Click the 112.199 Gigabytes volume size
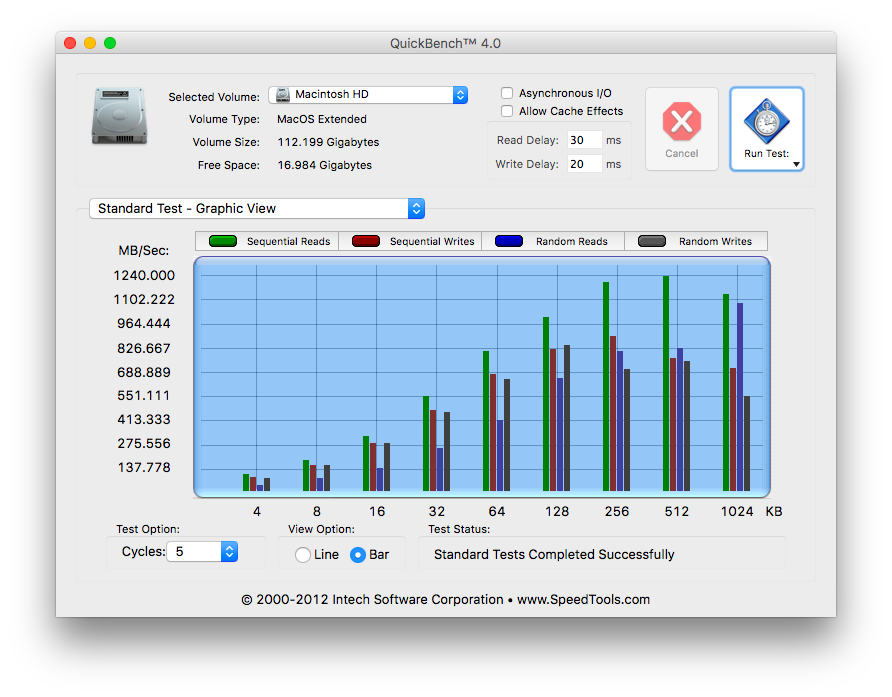The width and height of the screenshot is (892, 697). click(328, 142)
